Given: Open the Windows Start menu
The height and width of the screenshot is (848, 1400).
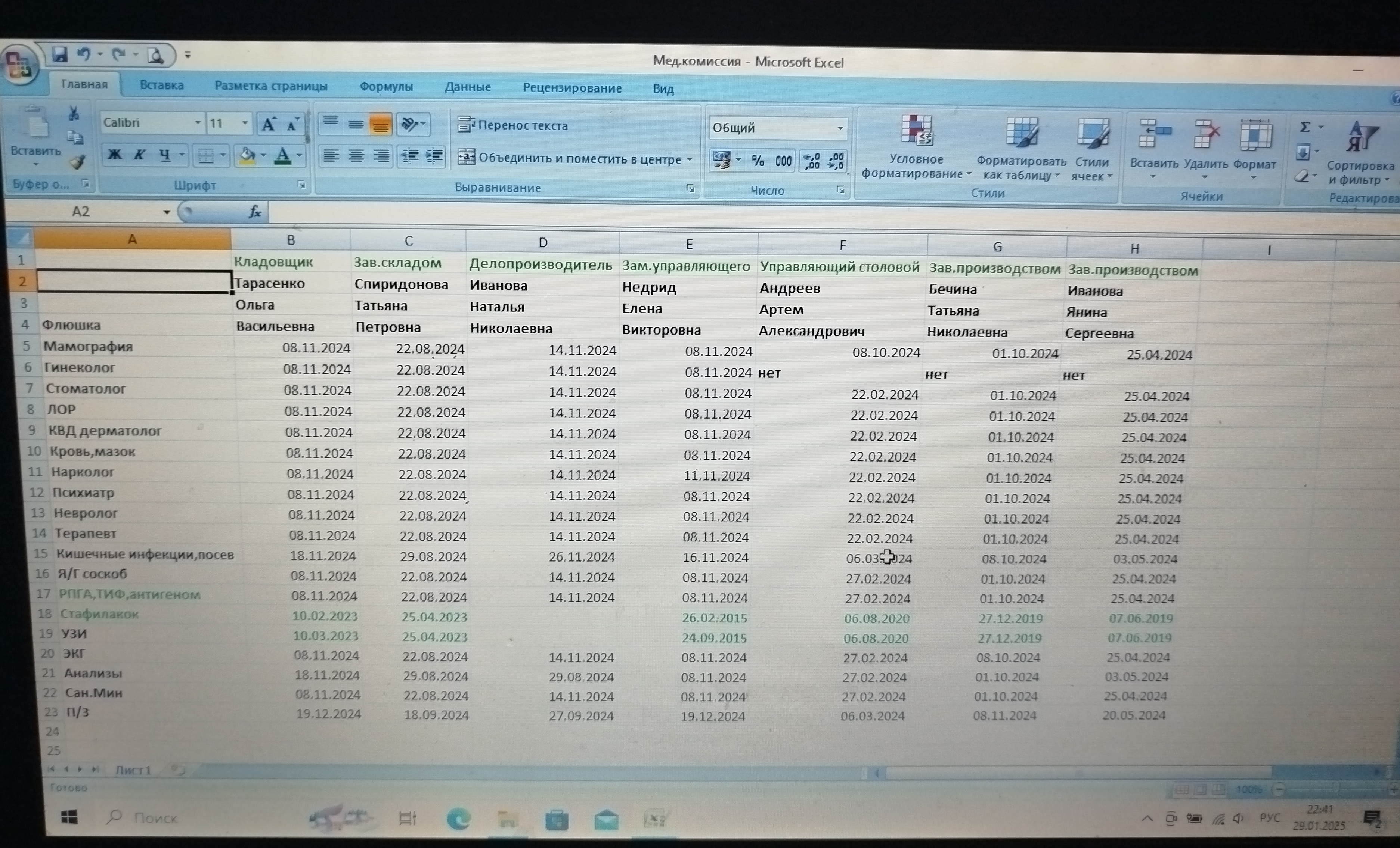Looking at the screenshot, I should click(x=69, y=817).
